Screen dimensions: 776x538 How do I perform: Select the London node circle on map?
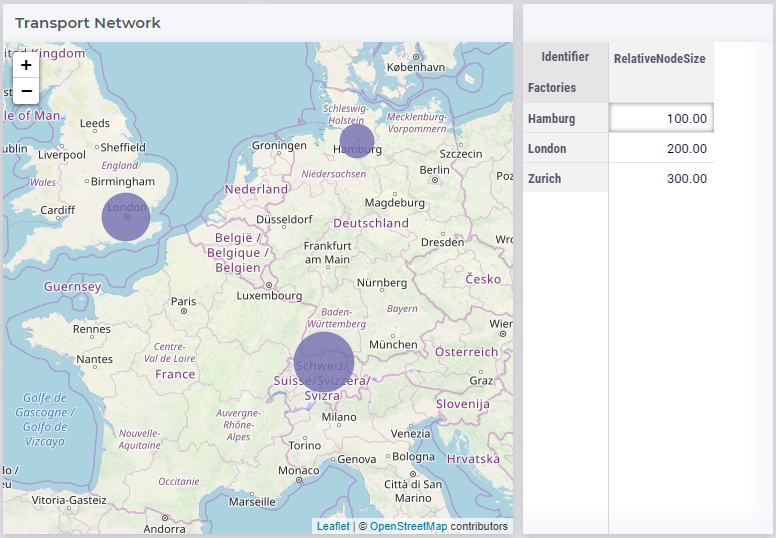click(x=126, y=217)
